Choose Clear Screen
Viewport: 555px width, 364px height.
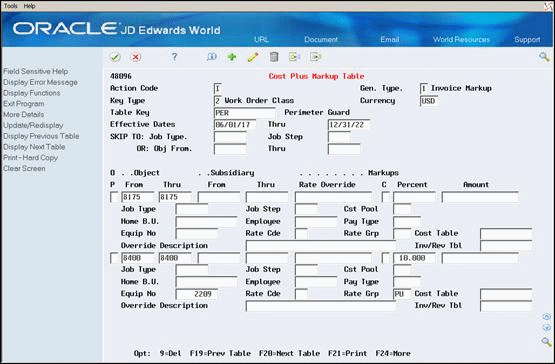24,169
